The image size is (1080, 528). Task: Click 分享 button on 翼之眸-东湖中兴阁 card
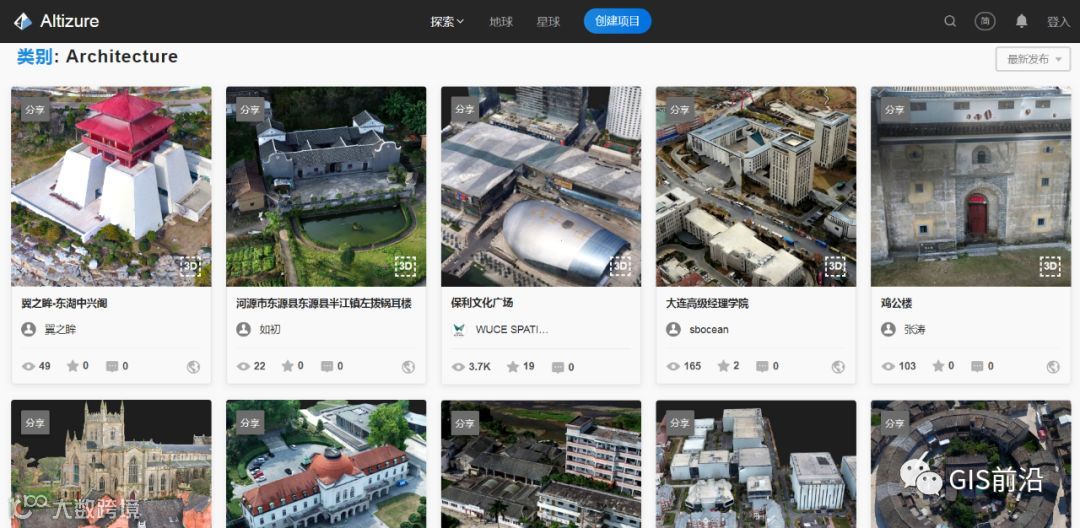(34, 109)
